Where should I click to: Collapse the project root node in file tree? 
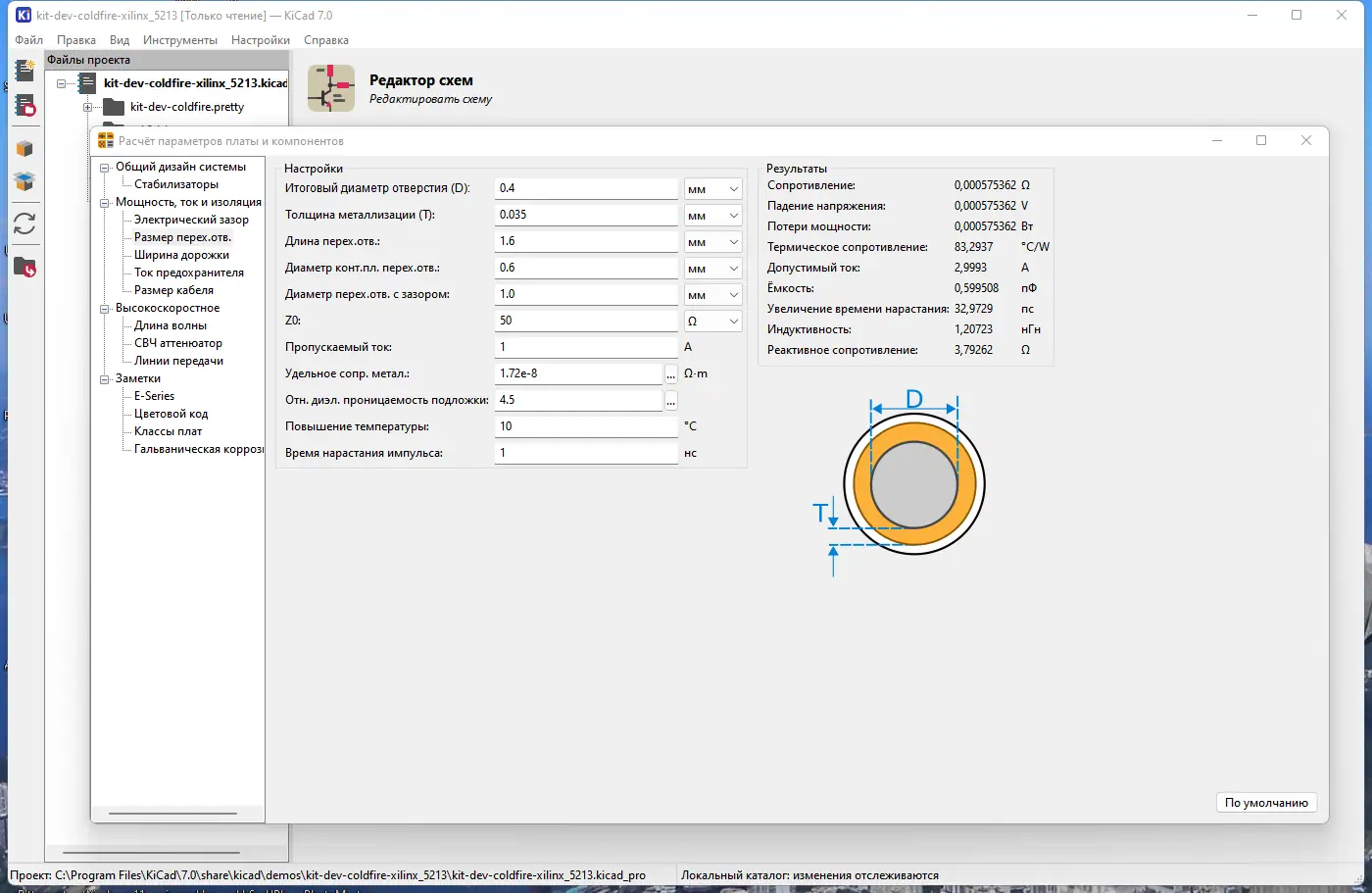(x=61, y=83)
